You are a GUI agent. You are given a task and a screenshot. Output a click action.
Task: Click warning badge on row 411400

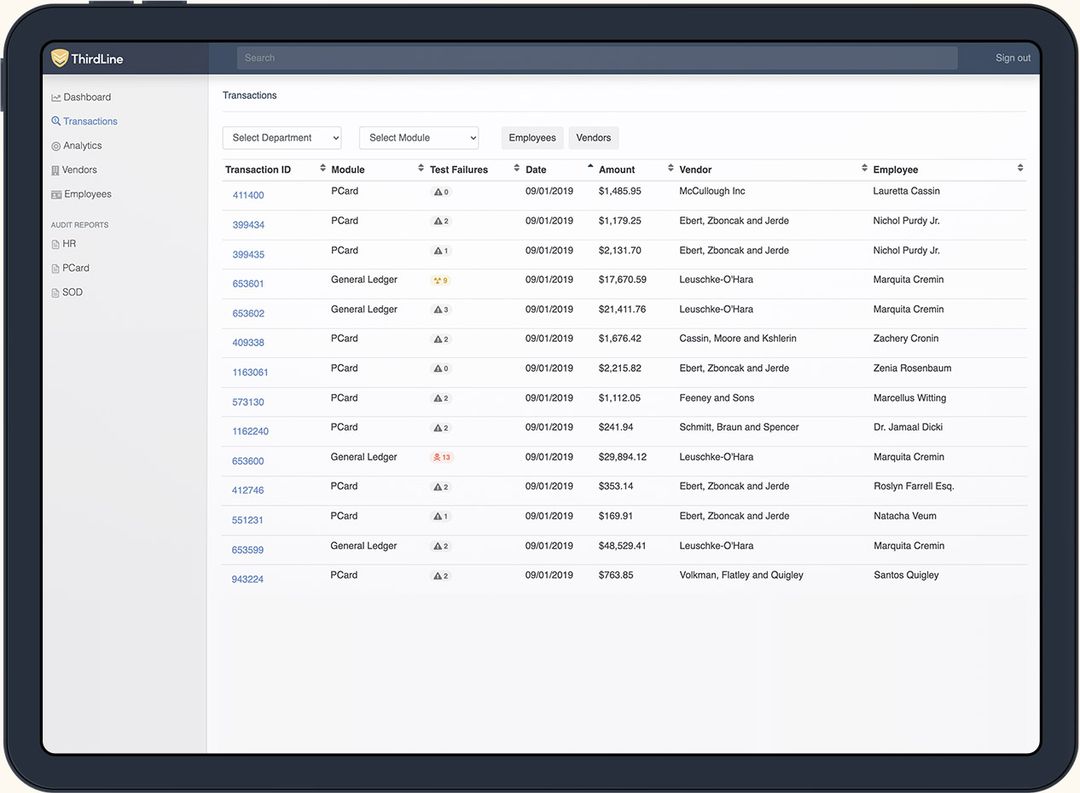click(x=441, y=192)
